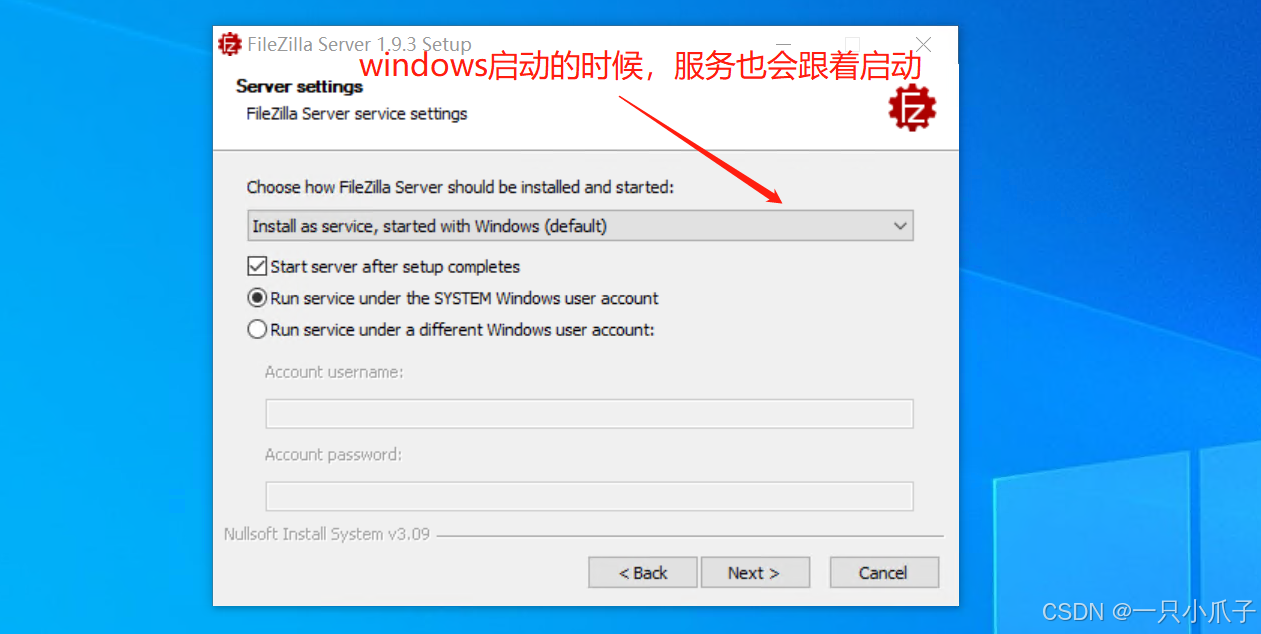Minimize the FileZilla Server Setup window
Screen dimensions: 1261x634
(785, 45)
